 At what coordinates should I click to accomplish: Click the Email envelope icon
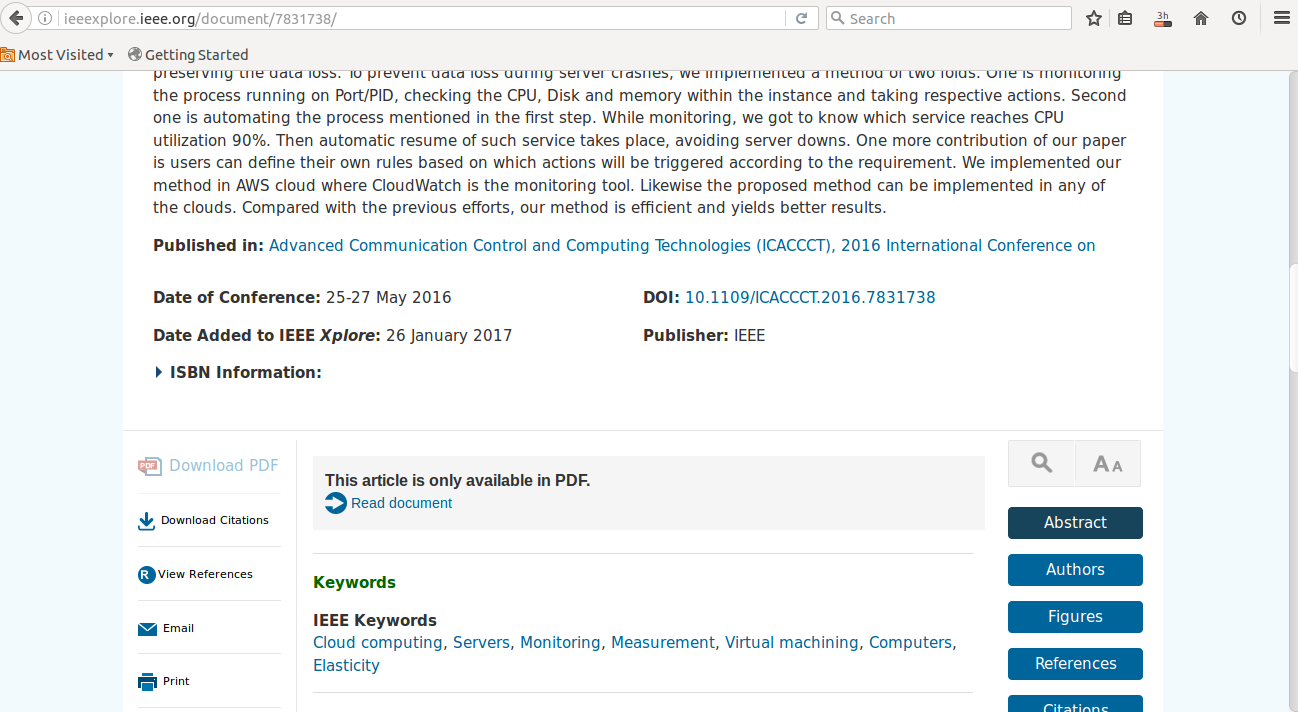(146, 628)
